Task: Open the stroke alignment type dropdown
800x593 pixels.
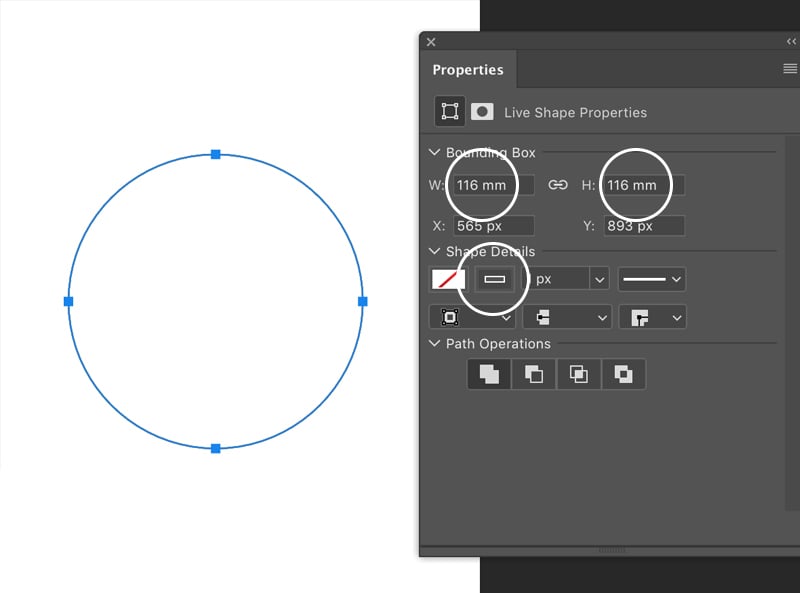Action: click(472, 317)
